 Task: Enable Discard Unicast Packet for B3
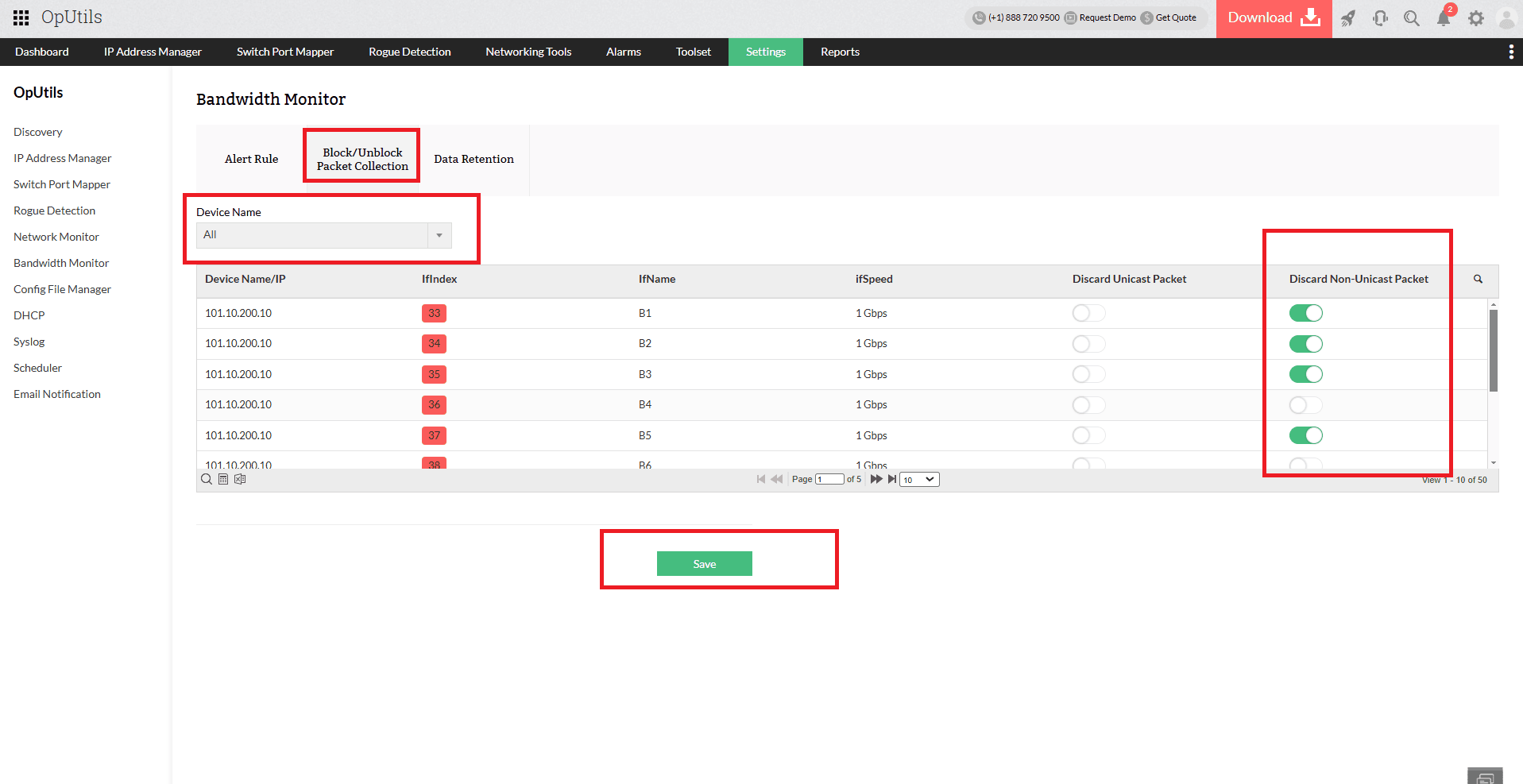tap(1088, 374)
